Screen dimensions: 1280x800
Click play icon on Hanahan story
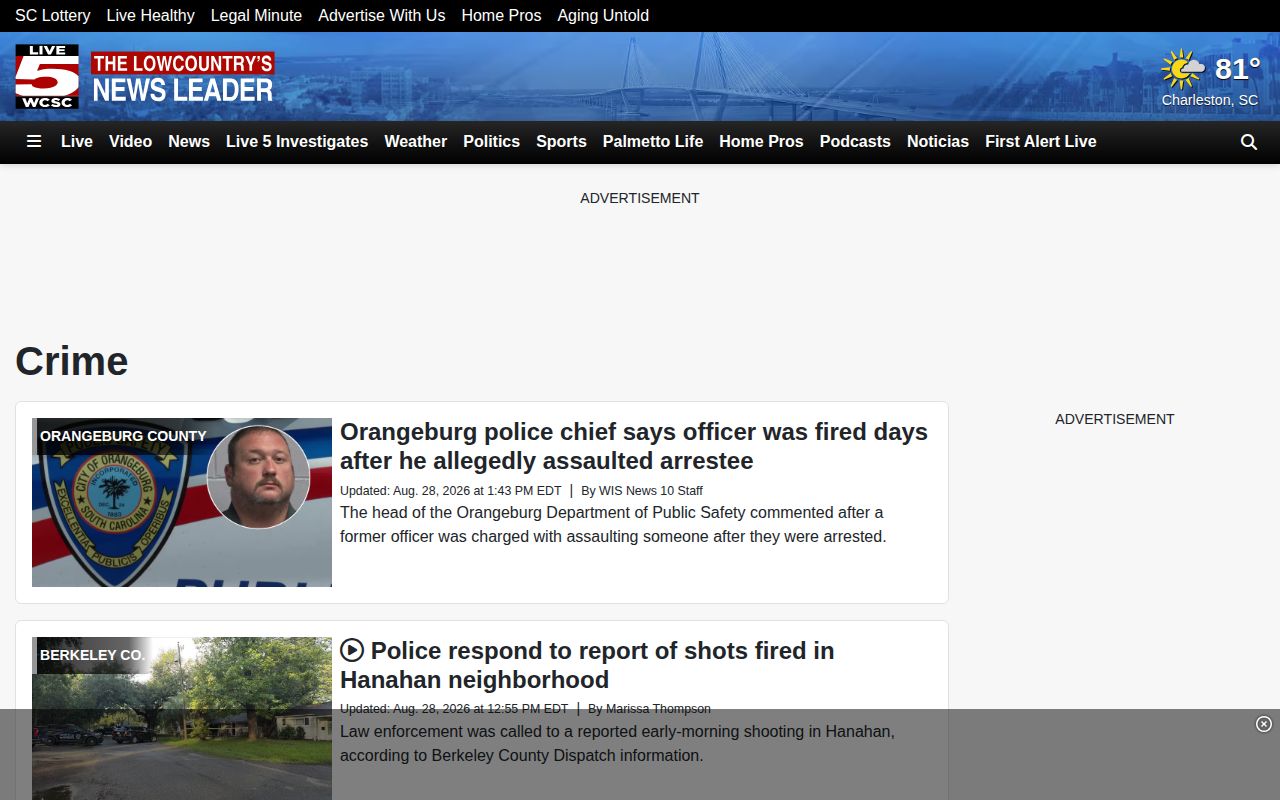click(352, 651)
